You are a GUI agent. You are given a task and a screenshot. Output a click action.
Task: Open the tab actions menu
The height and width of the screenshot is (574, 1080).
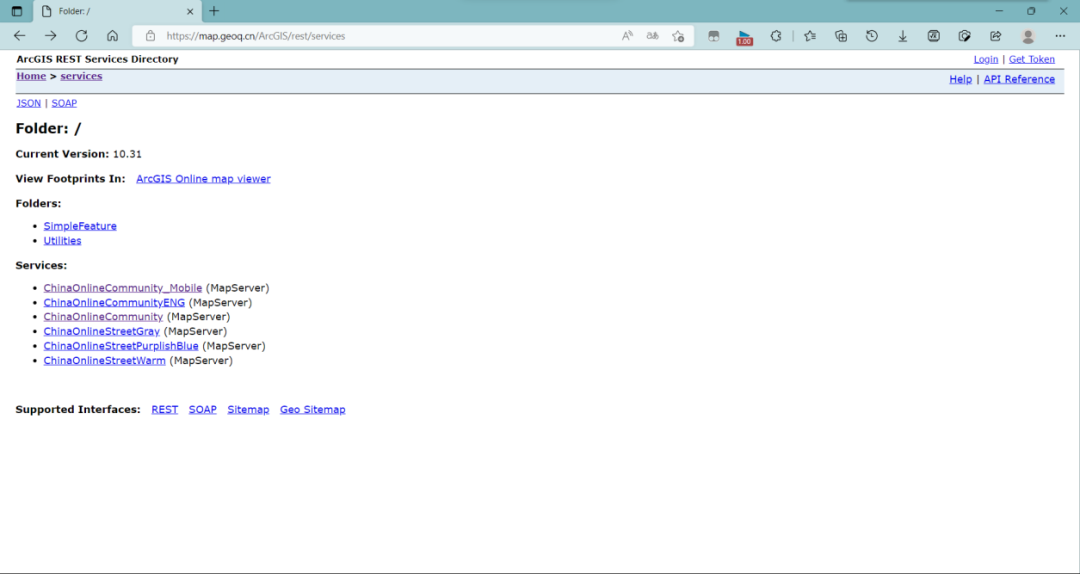click(x=17, y=11)
